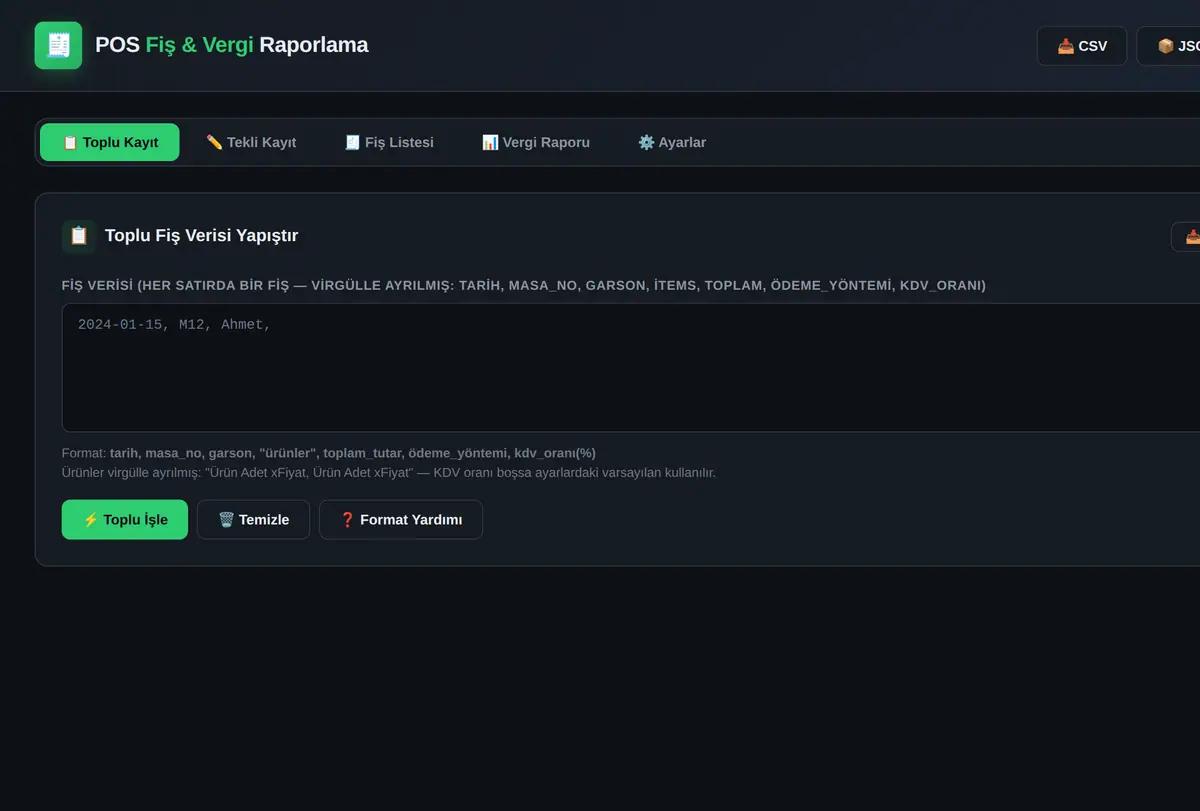The width and height of the screenshot is (1200, 811).
Task: Go to the Vergi Raporu tab
Action: (536, 142)
